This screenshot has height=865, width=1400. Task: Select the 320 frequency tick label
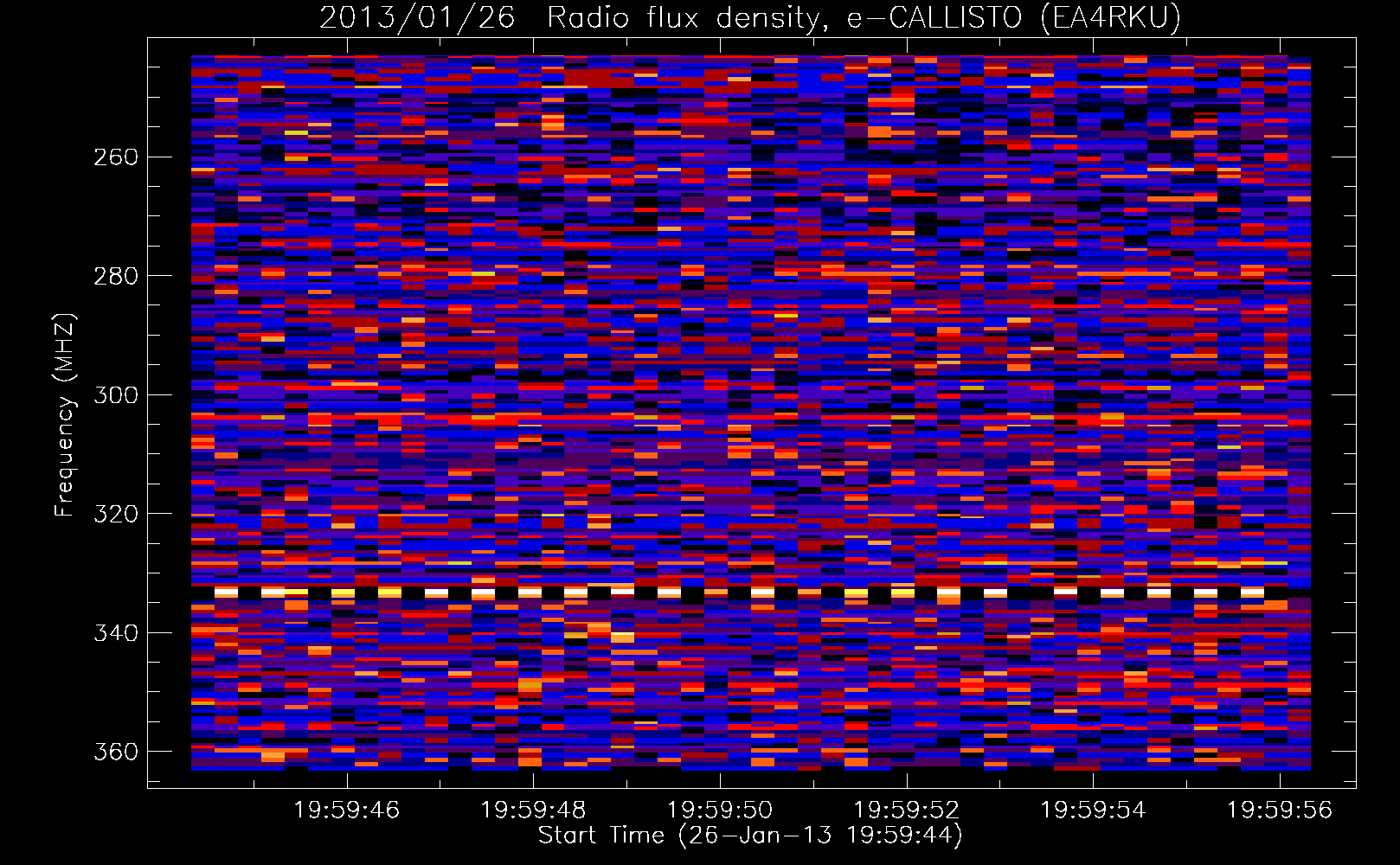116,514
